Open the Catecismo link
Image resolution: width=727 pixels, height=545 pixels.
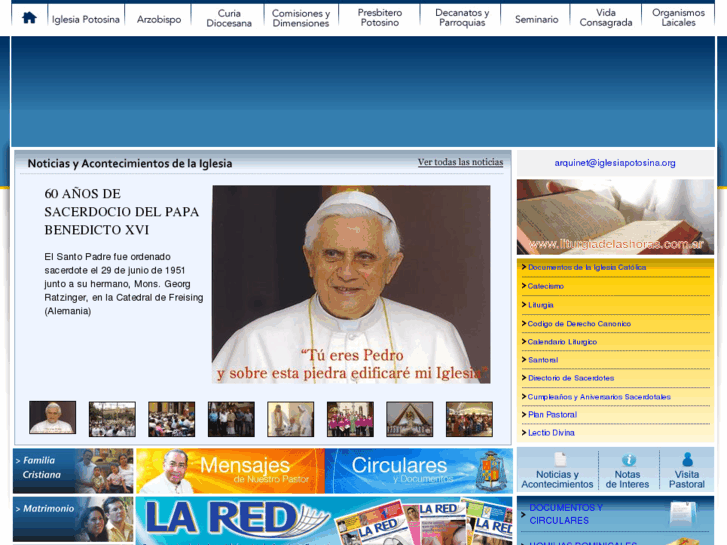546,286
